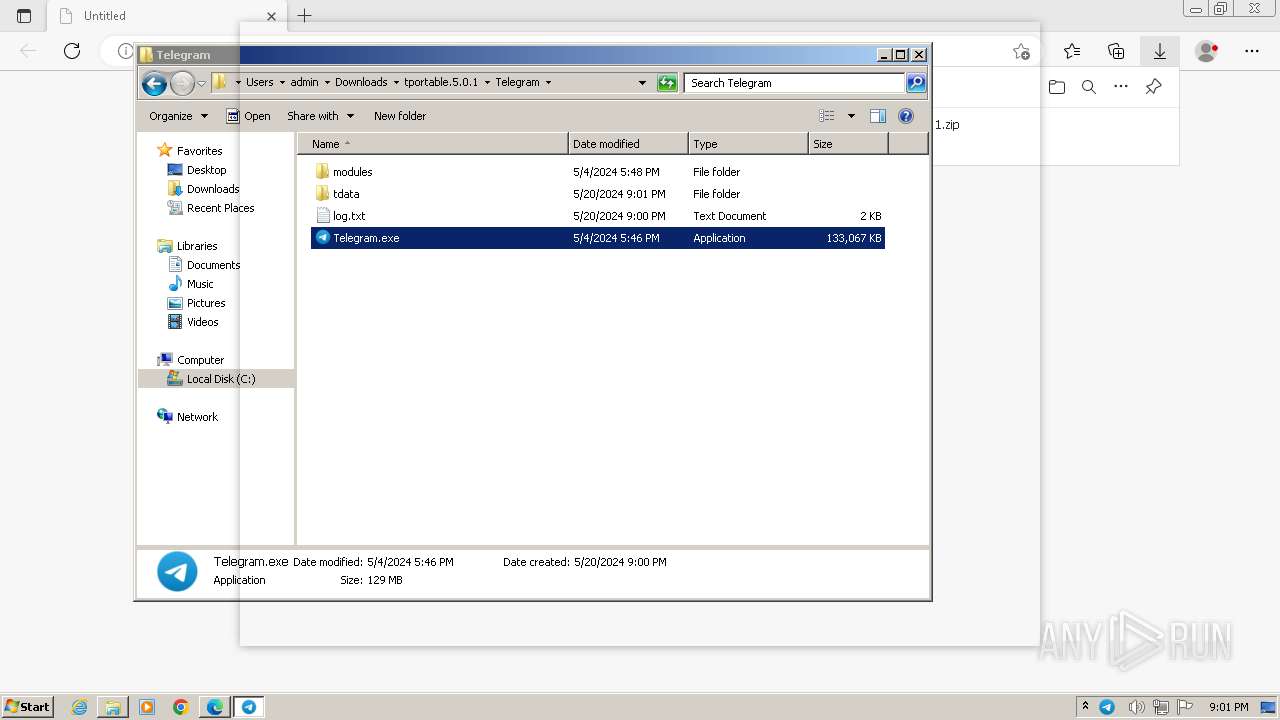
Task: Change view using the views icon
Action: pos(827,116)
